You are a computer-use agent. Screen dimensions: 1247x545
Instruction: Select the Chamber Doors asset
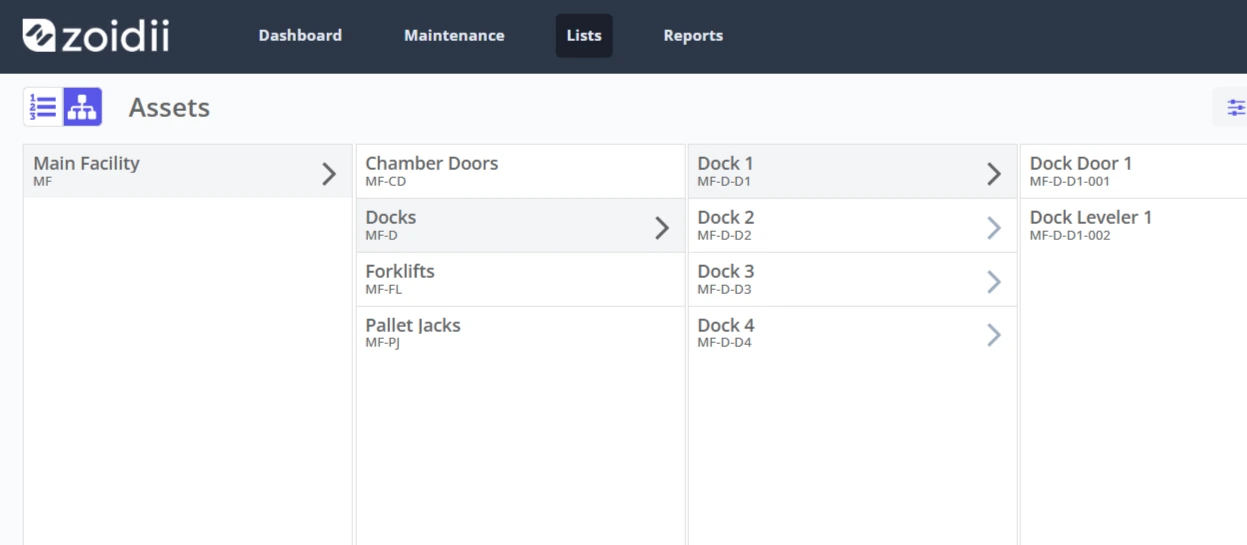click(520, 171)
